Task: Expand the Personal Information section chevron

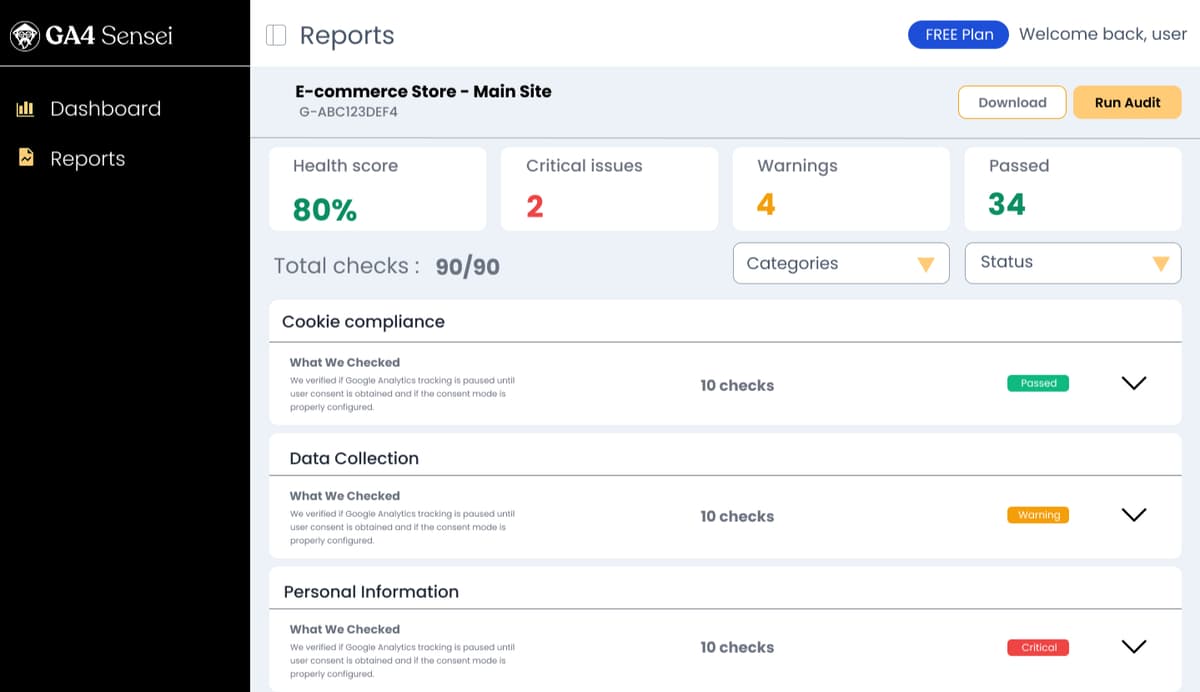Action: (x=1133, y=646)
